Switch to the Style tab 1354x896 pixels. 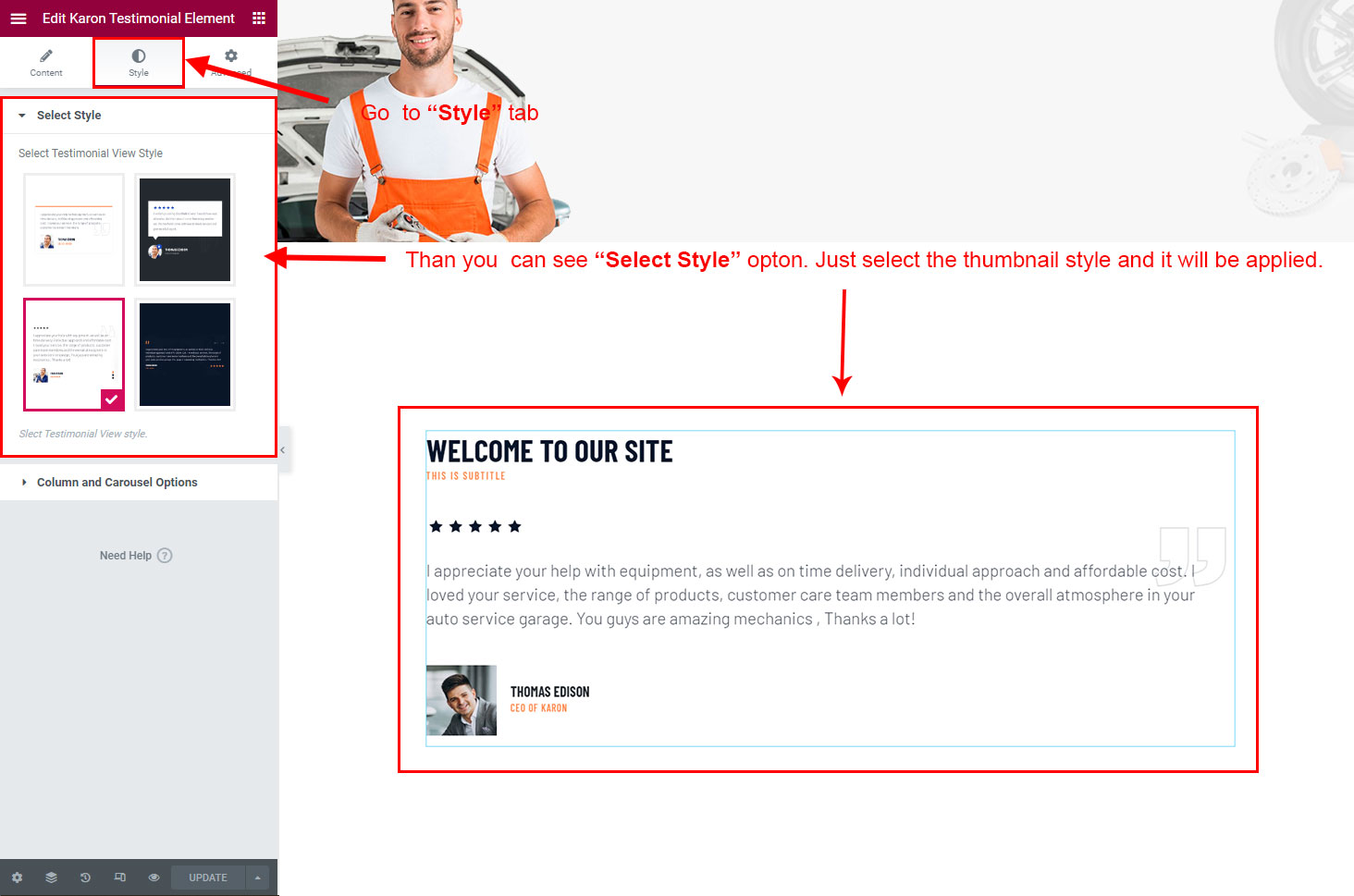click(x=139, y=63)
